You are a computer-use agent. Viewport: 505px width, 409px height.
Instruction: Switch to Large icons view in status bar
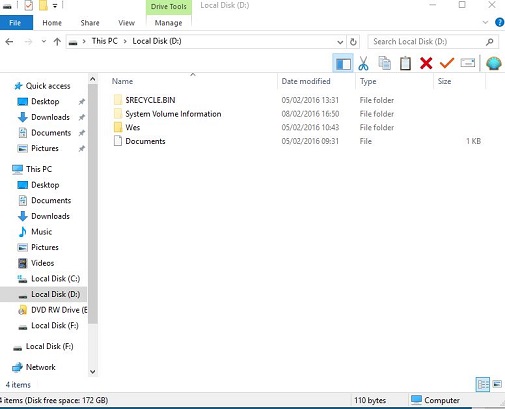[x=497, y=384]
